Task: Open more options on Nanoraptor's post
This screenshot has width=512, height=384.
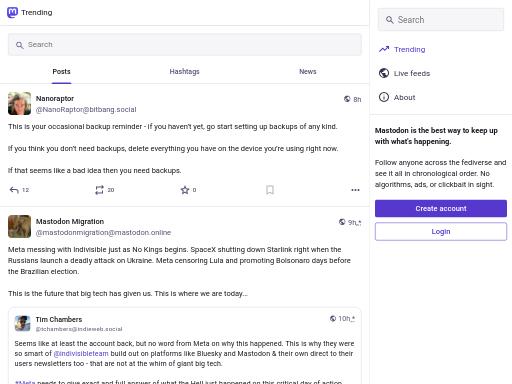Action: pos(355,190)
